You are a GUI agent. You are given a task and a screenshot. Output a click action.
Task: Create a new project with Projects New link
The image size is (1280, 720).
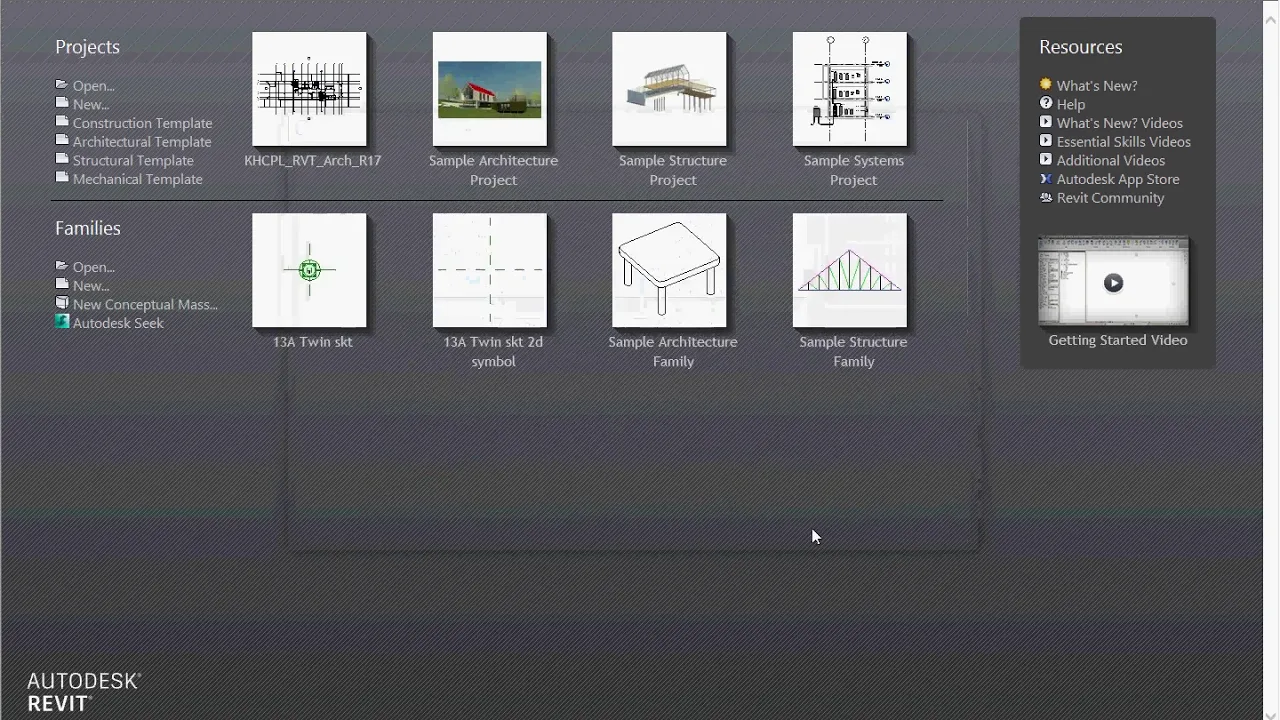click(91, 104)
